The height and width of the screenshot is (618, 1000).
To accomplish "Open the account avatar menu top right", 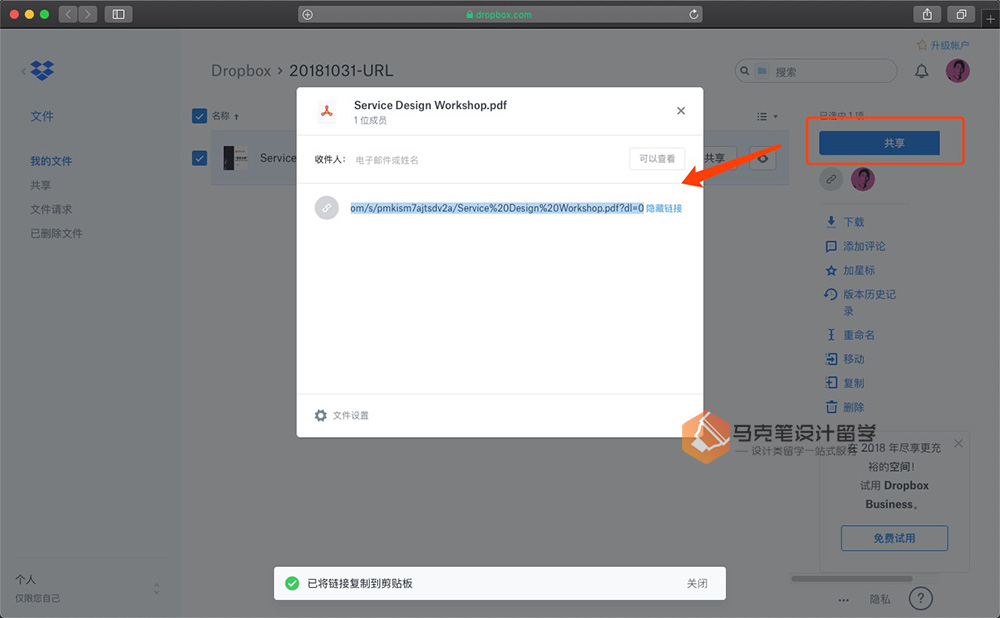I will click(x=957, y=71).
